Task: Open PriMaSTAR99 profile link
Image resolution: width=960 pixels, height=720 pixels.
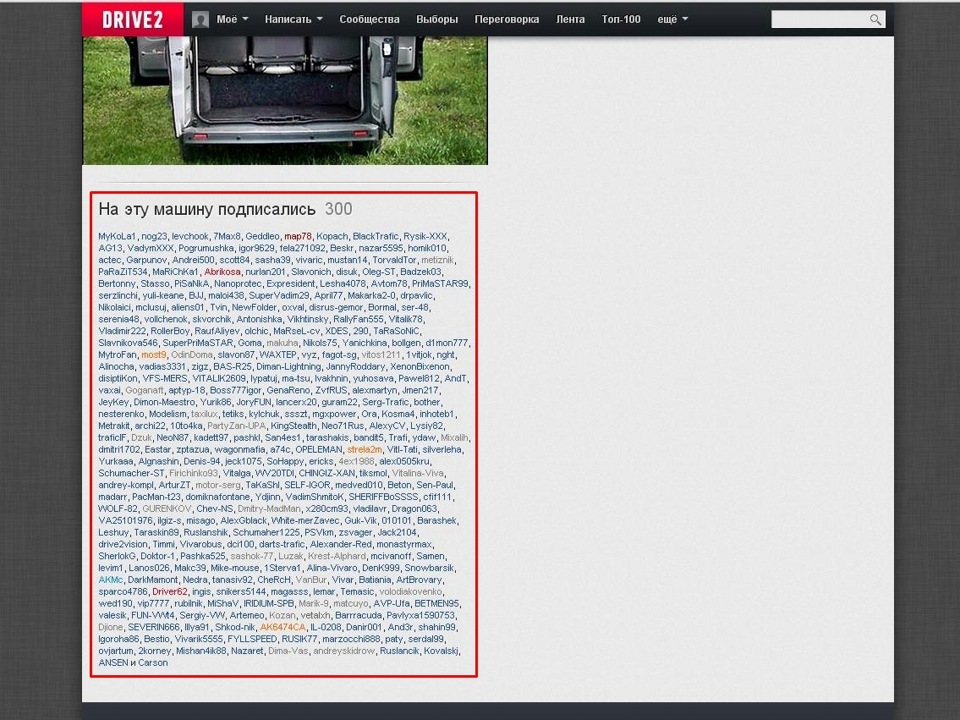Action: coord(440,283)
